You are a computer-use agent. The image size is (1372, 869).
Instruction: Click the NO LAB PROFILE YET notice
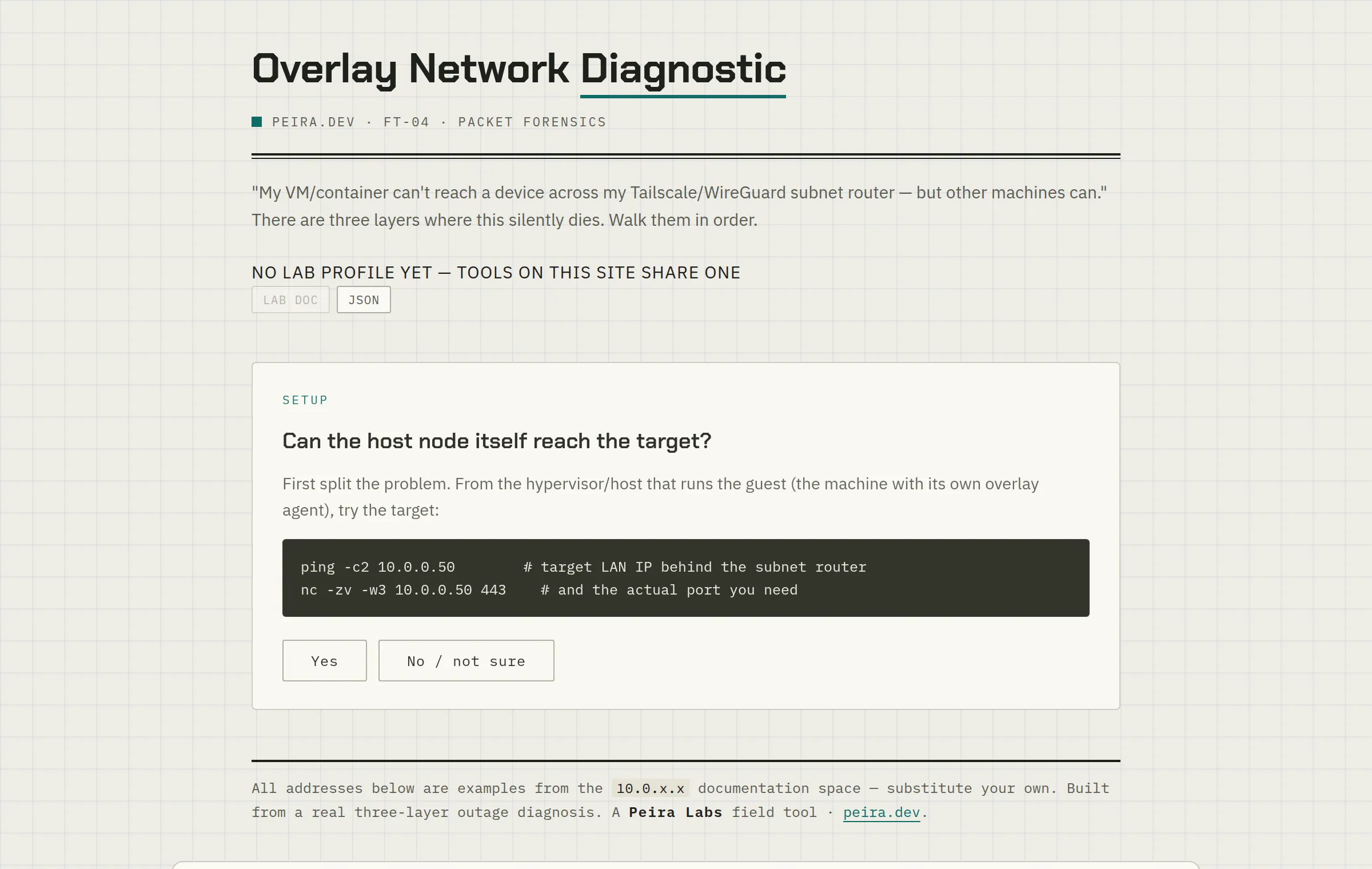[x=496, y=273]
